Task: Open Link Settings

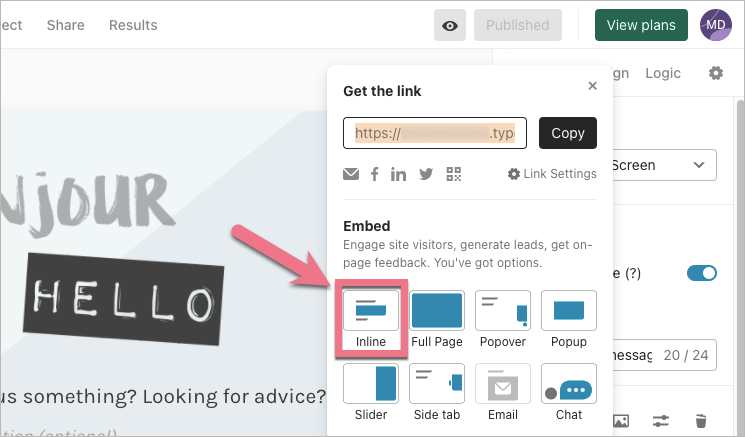Action: click(x=552, y=174)
